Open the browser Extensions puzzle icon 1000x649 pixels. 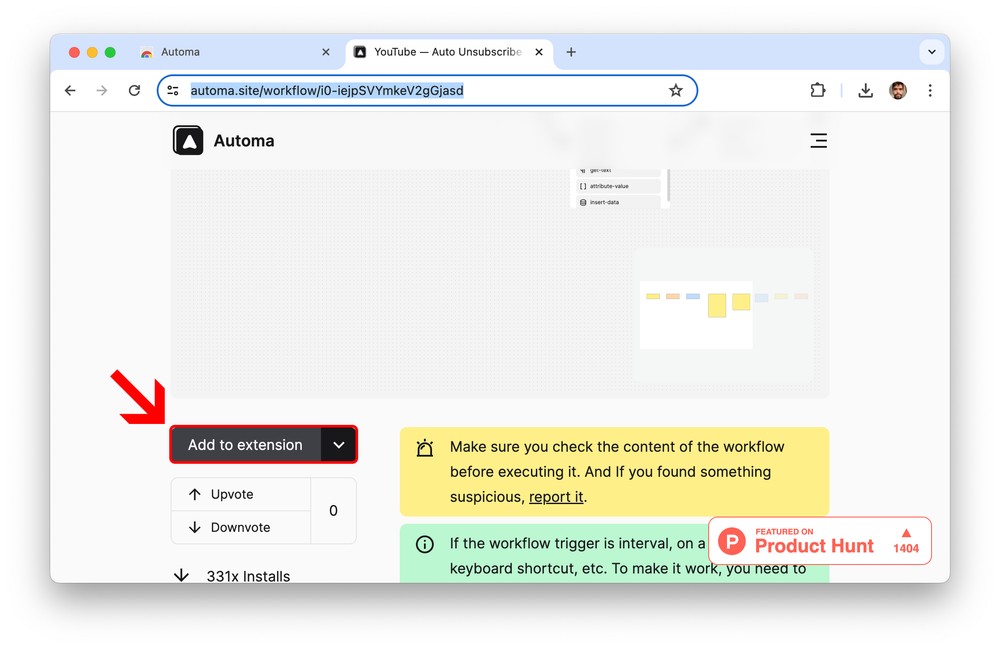pos(818,91)
